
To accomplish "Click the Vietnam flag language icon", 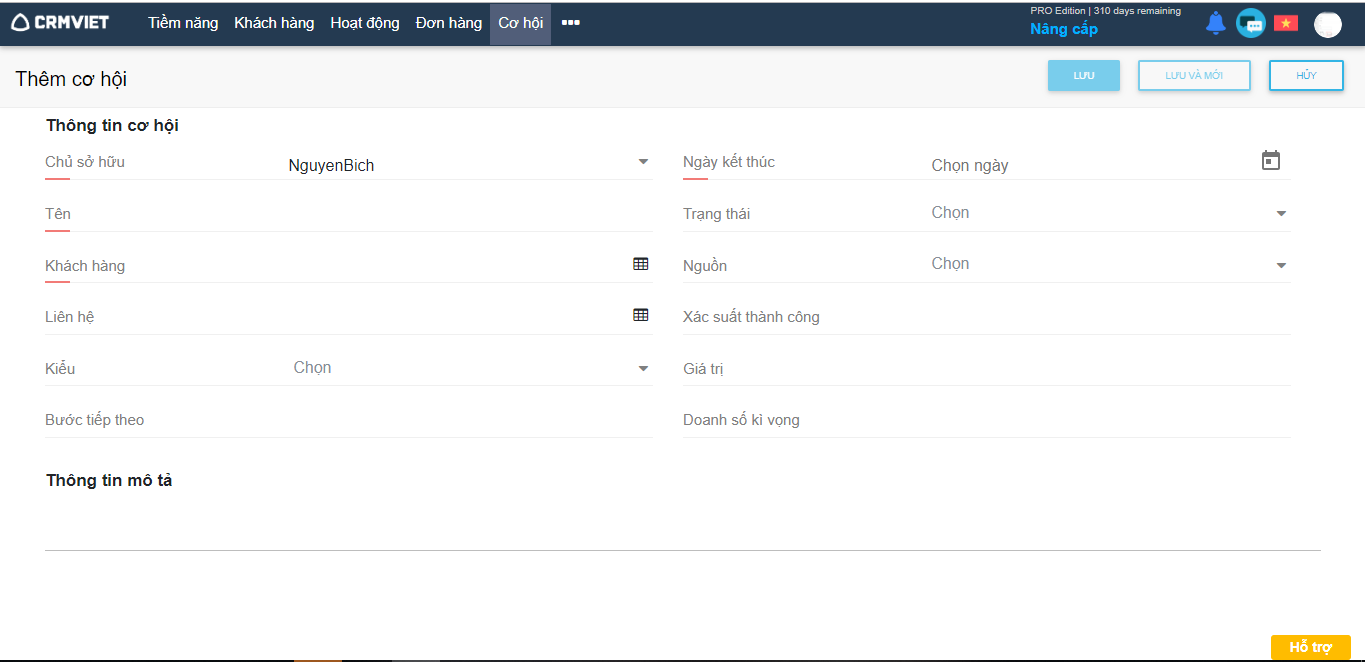I will click(x=1285, y=23).
